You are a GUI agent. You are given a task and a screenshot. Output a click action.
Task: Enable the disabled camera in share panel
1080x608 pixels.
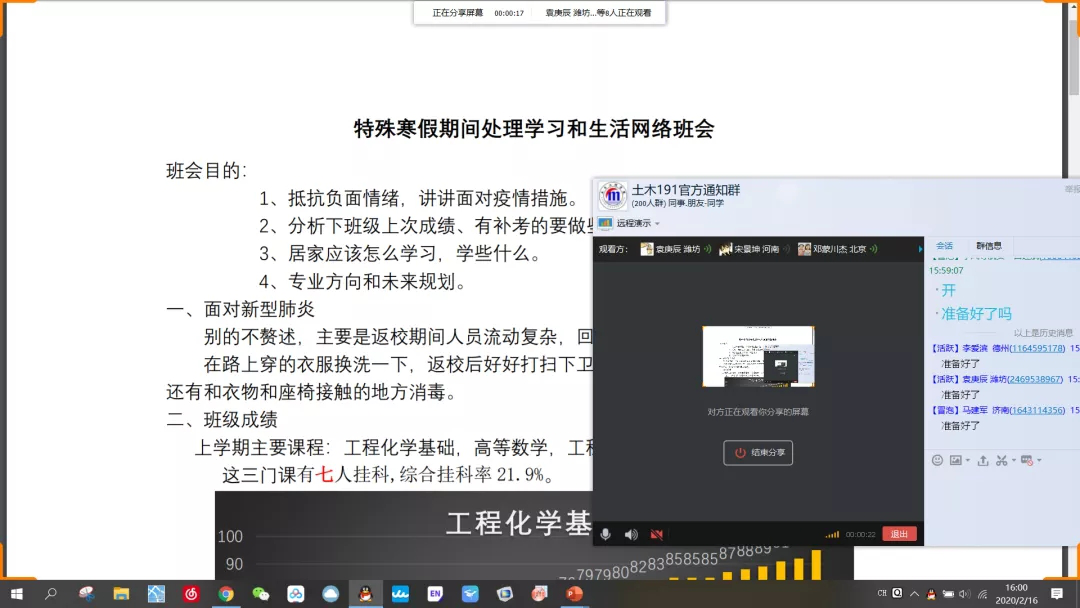click(657, 534)
